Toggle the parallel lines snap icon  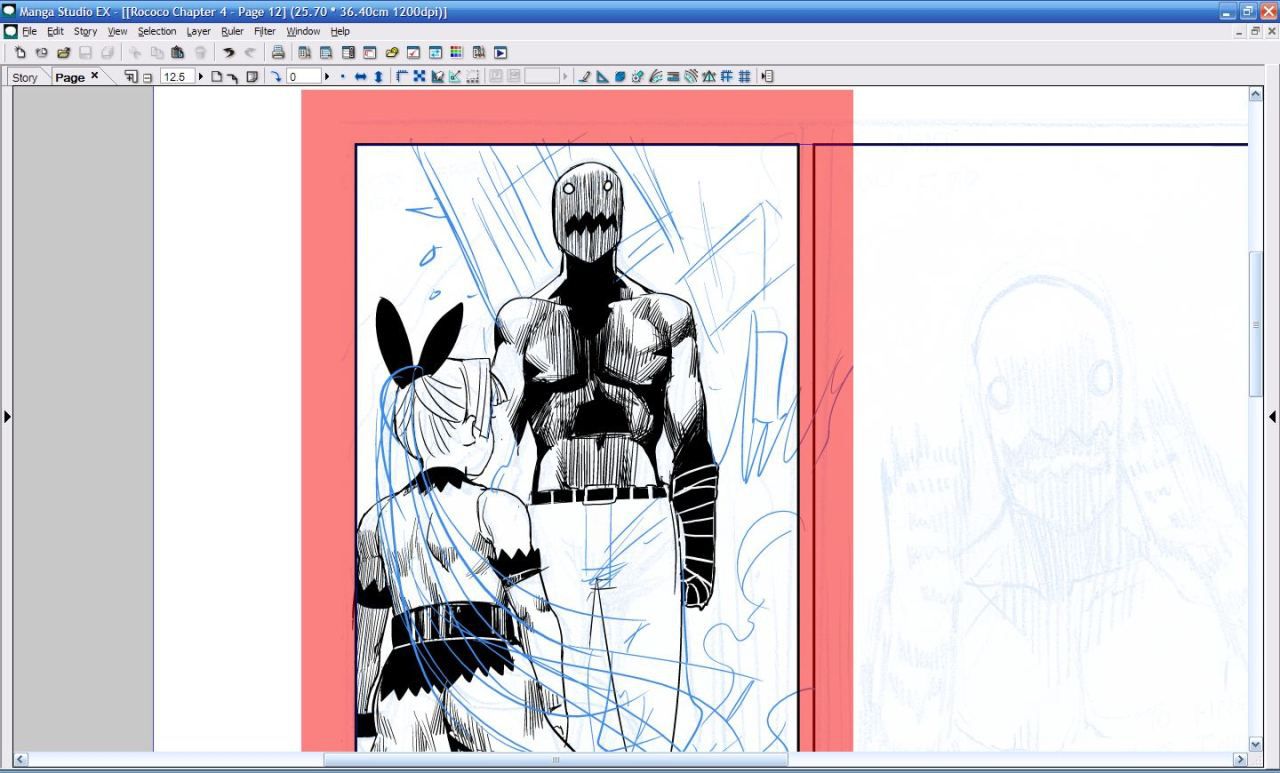pos(673,77)
